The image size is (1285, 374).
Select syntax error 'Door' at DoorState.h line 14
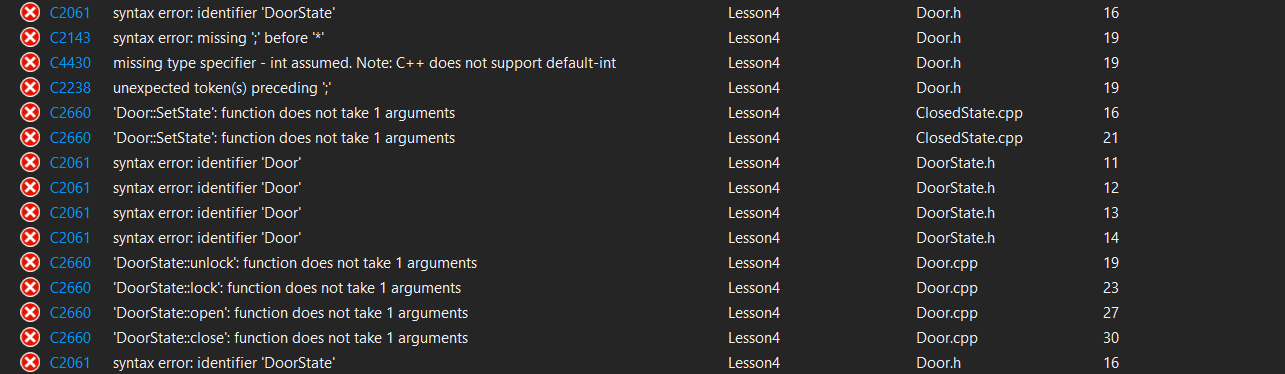click(x=207, y=238)
